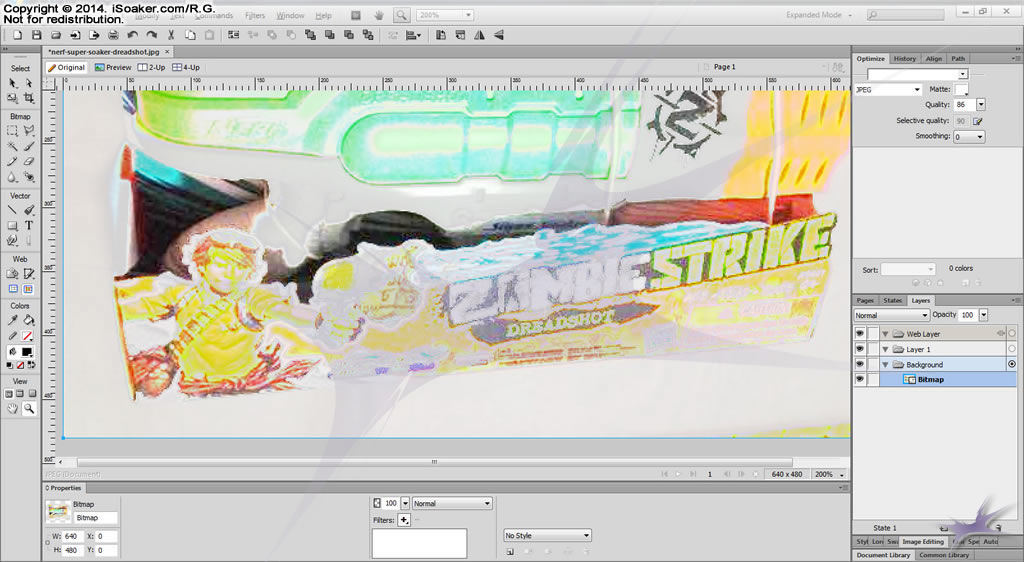Select the Pointer tool

[x=12, y=83]
